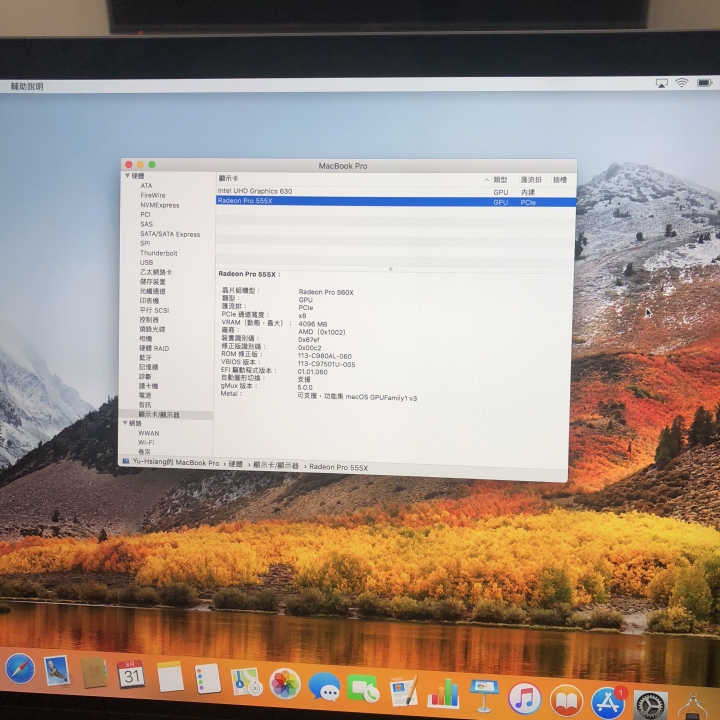Screen dimensions: 720x720
Task: Select 記憶體 in the sidebar
Action: [x=148, y=367]
